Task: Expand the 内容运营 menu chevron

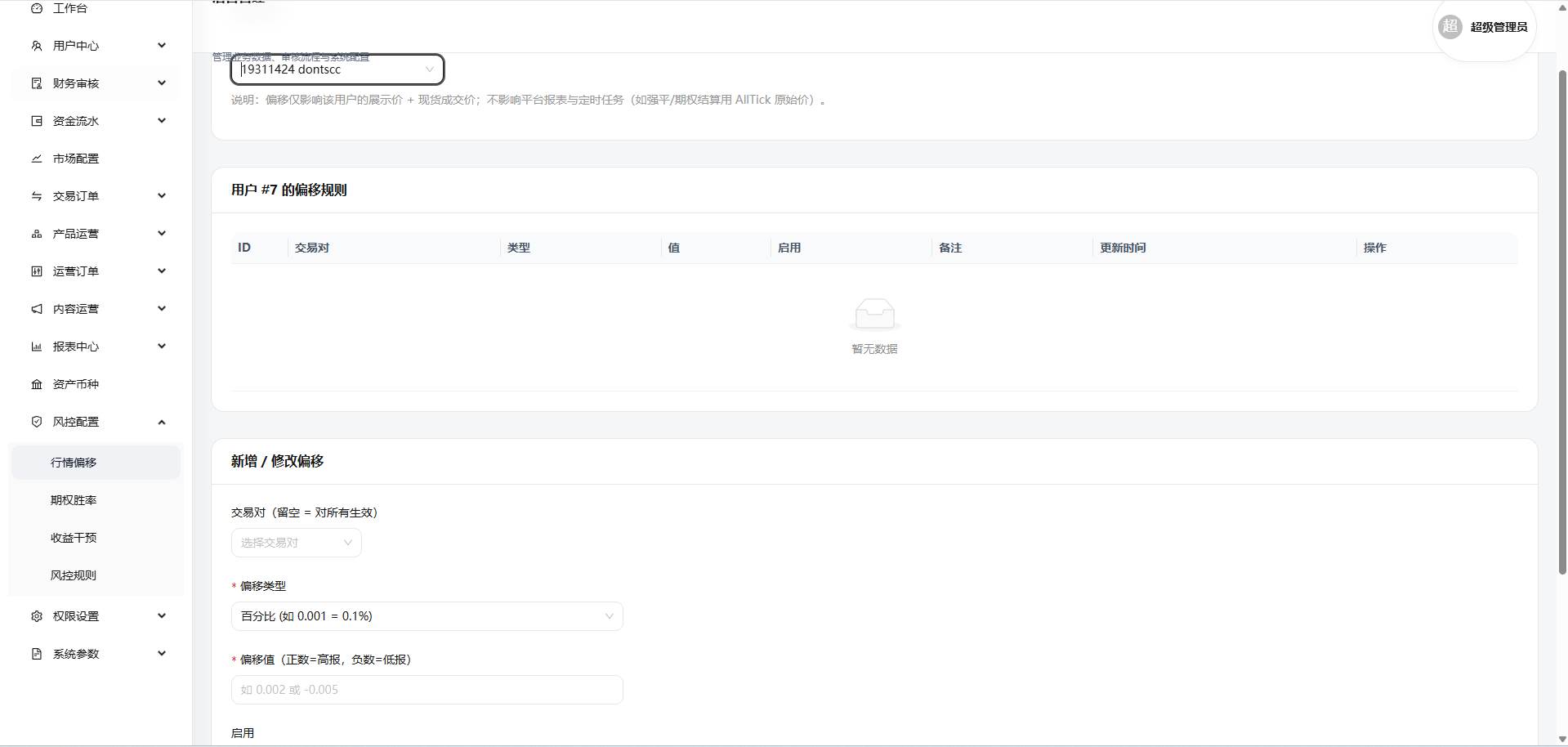Action: tap(162, 309)
